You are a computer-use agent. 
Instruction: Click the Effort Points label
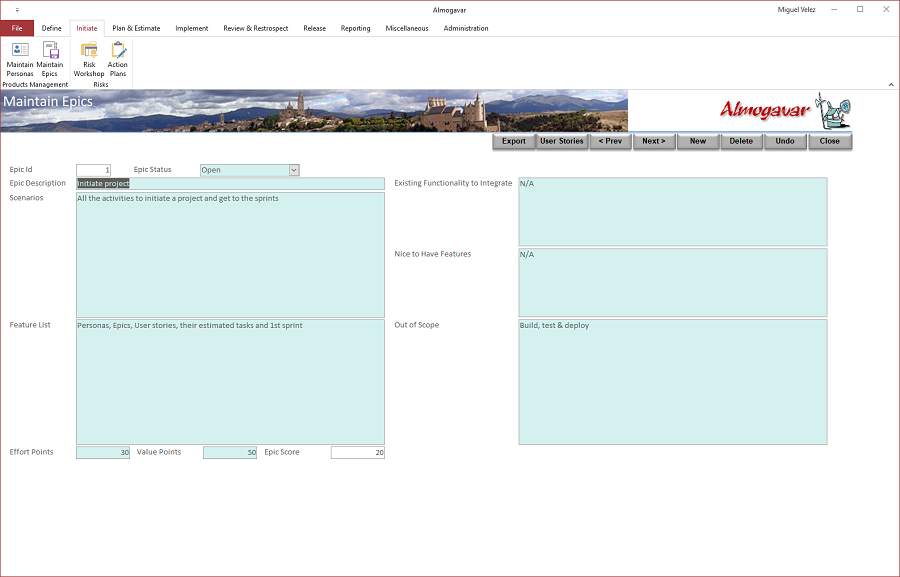click(x=32, y=452)
